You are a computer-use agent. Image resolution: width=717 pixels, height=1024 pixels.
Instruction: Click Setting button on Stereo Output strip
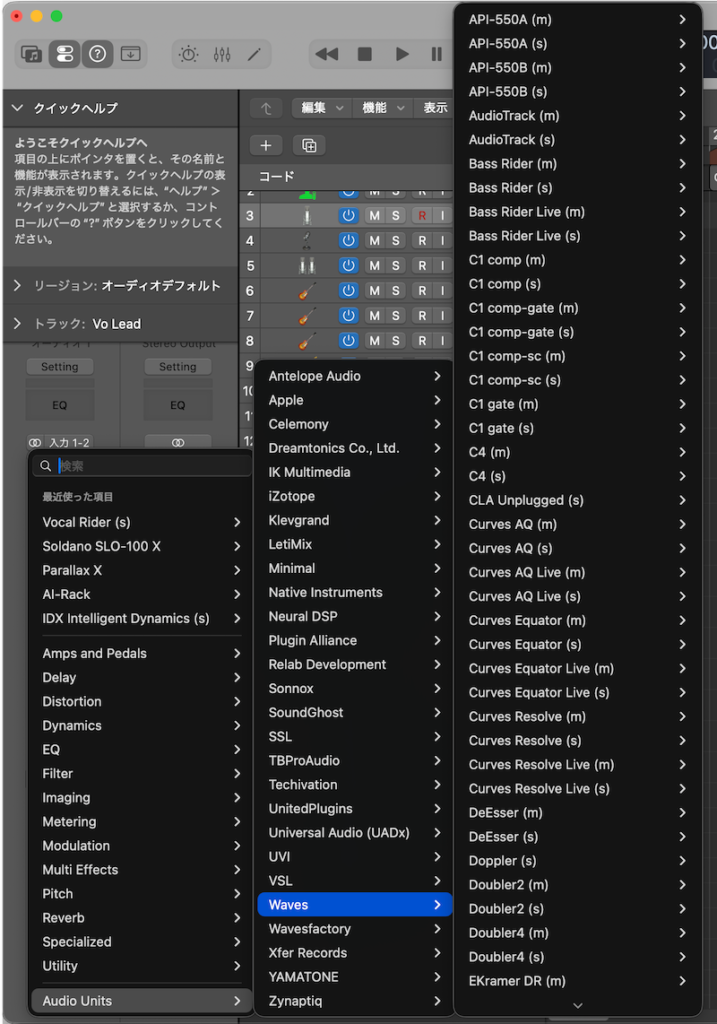pyautogui.click(x=178, y=366)
